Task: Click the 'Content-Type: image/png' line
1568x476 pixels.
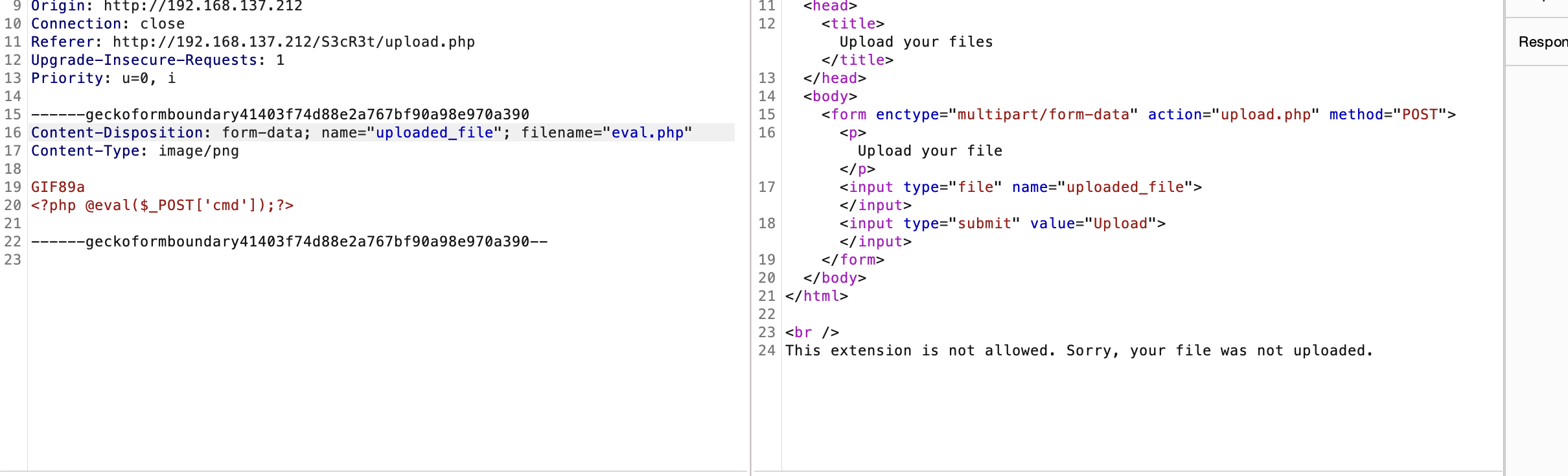Action: pyautogui.click(x=135, y=151)
